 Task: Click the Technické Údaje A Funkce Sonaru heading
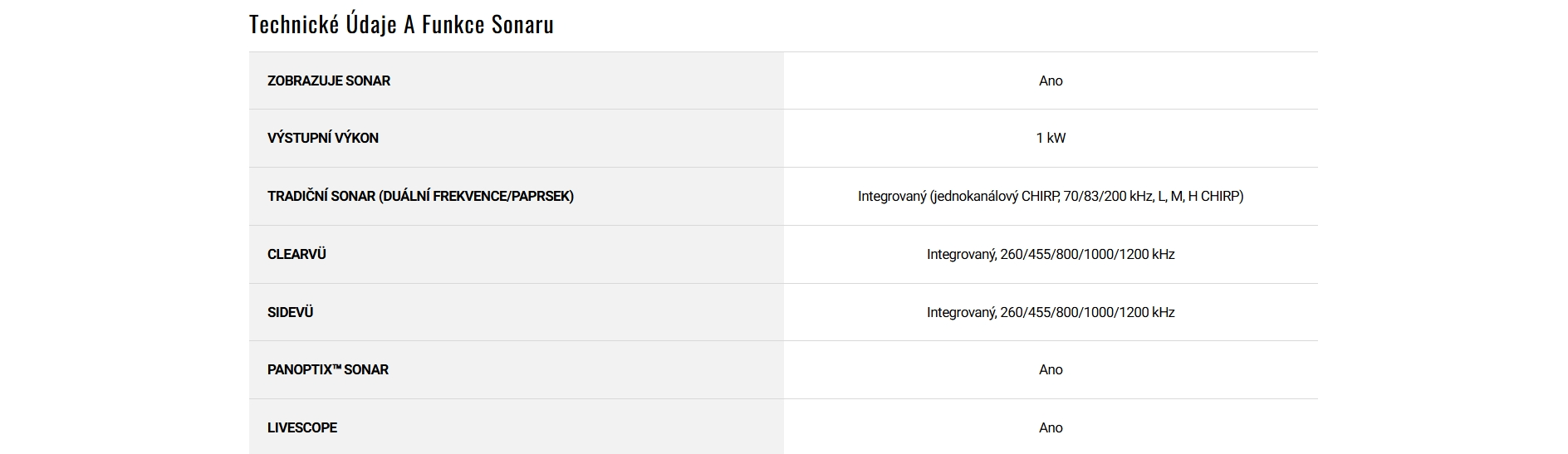401,25
